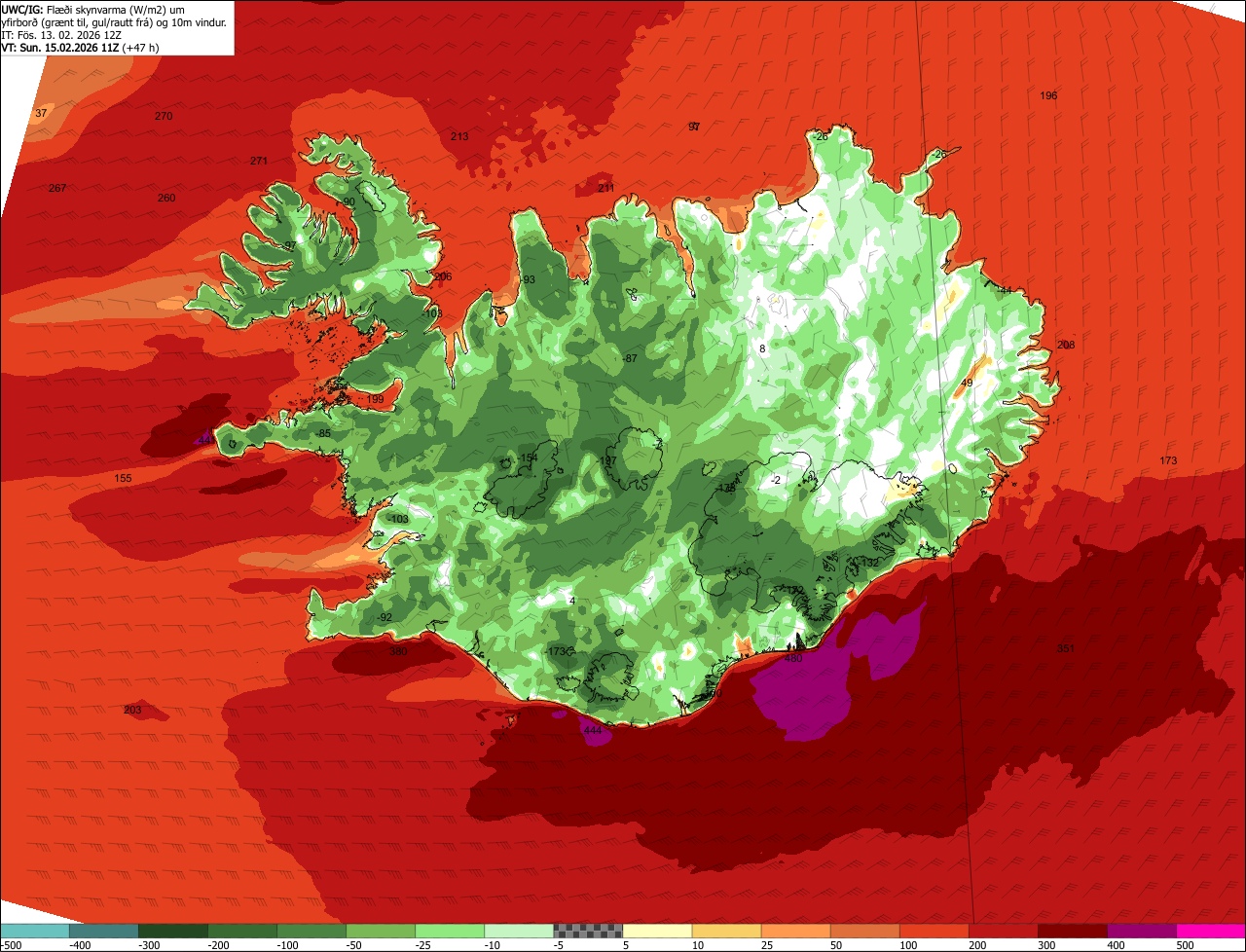Screen dimensions: 1246x952
Task: Click the value 380 off the southwest coast
Action: click(x=398, y=652)
